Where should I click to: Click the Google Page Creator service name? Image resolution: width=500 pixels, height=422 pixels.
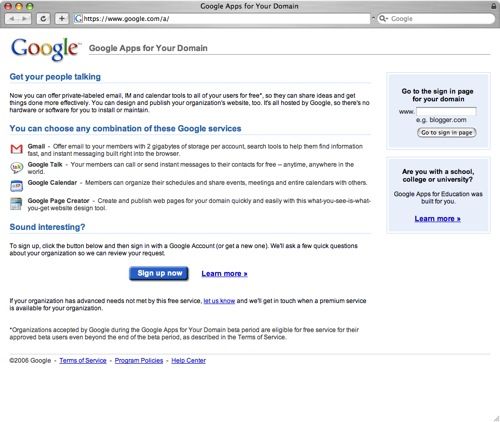tap(58, 201)
